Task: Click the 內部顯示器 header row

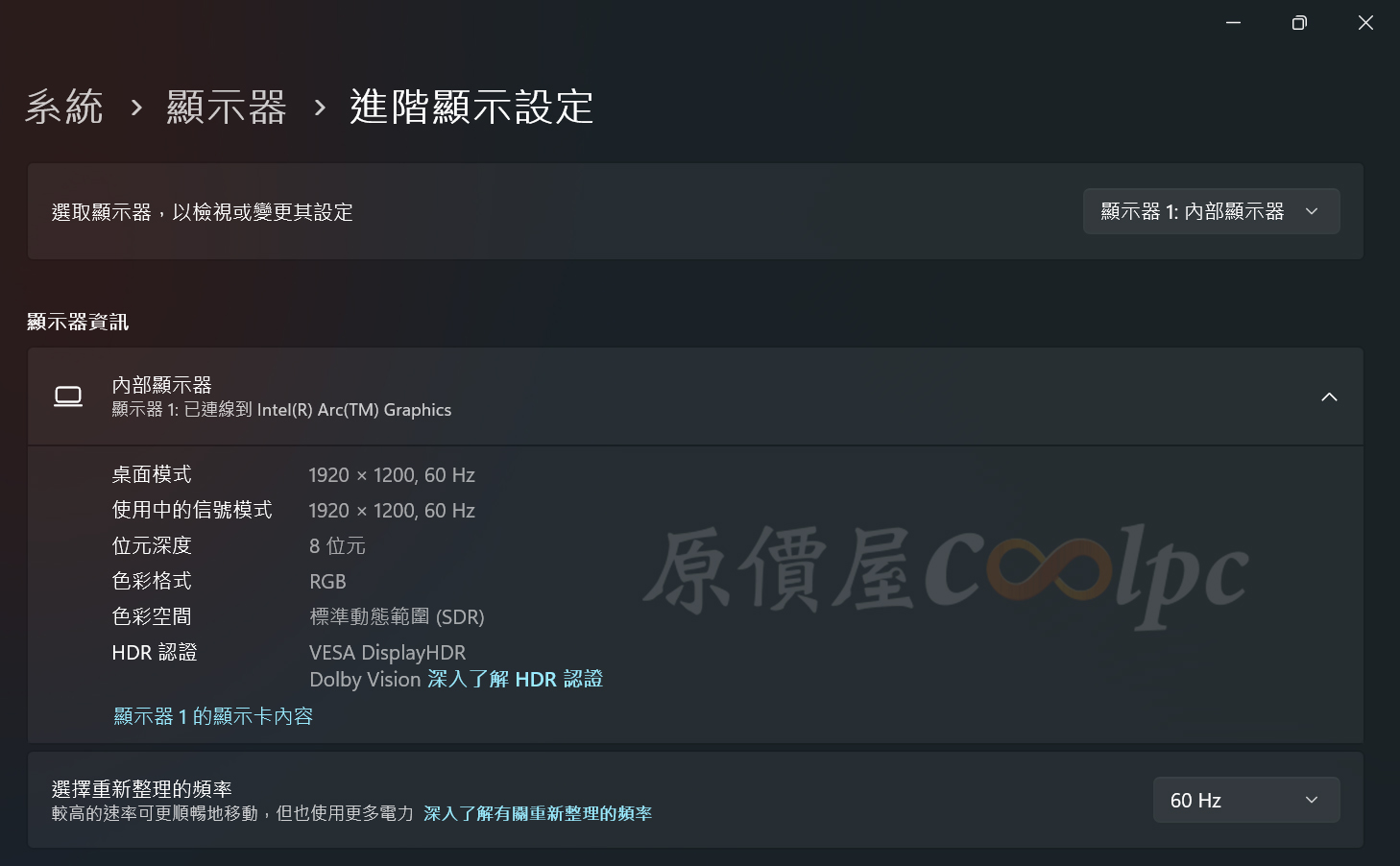Action: coord(695,397)
